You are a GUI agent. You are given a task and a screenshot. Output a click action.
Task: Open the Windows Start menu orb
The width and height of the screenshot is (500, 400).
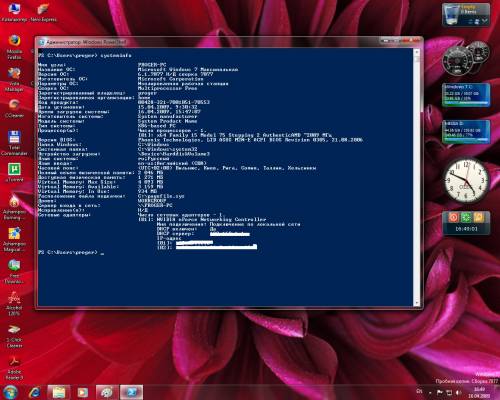tap(10, 392)
